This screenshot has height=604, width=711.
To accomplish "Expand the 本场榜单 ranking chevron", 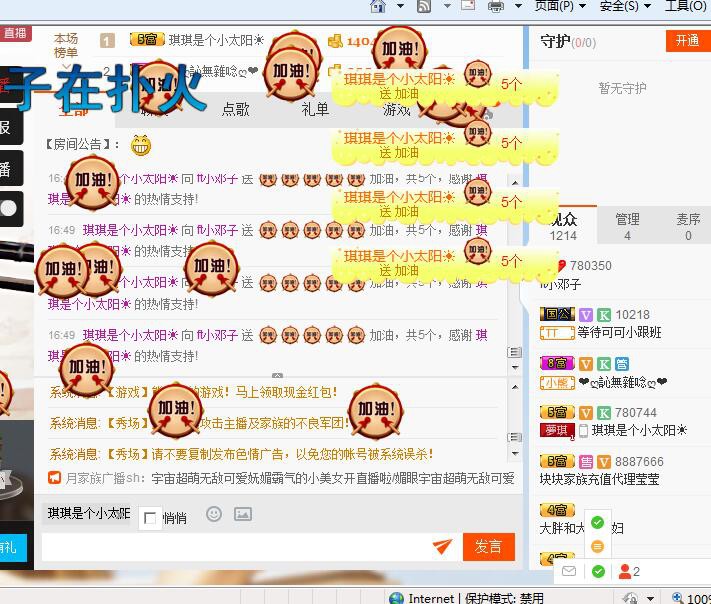I will coord(66,66).
